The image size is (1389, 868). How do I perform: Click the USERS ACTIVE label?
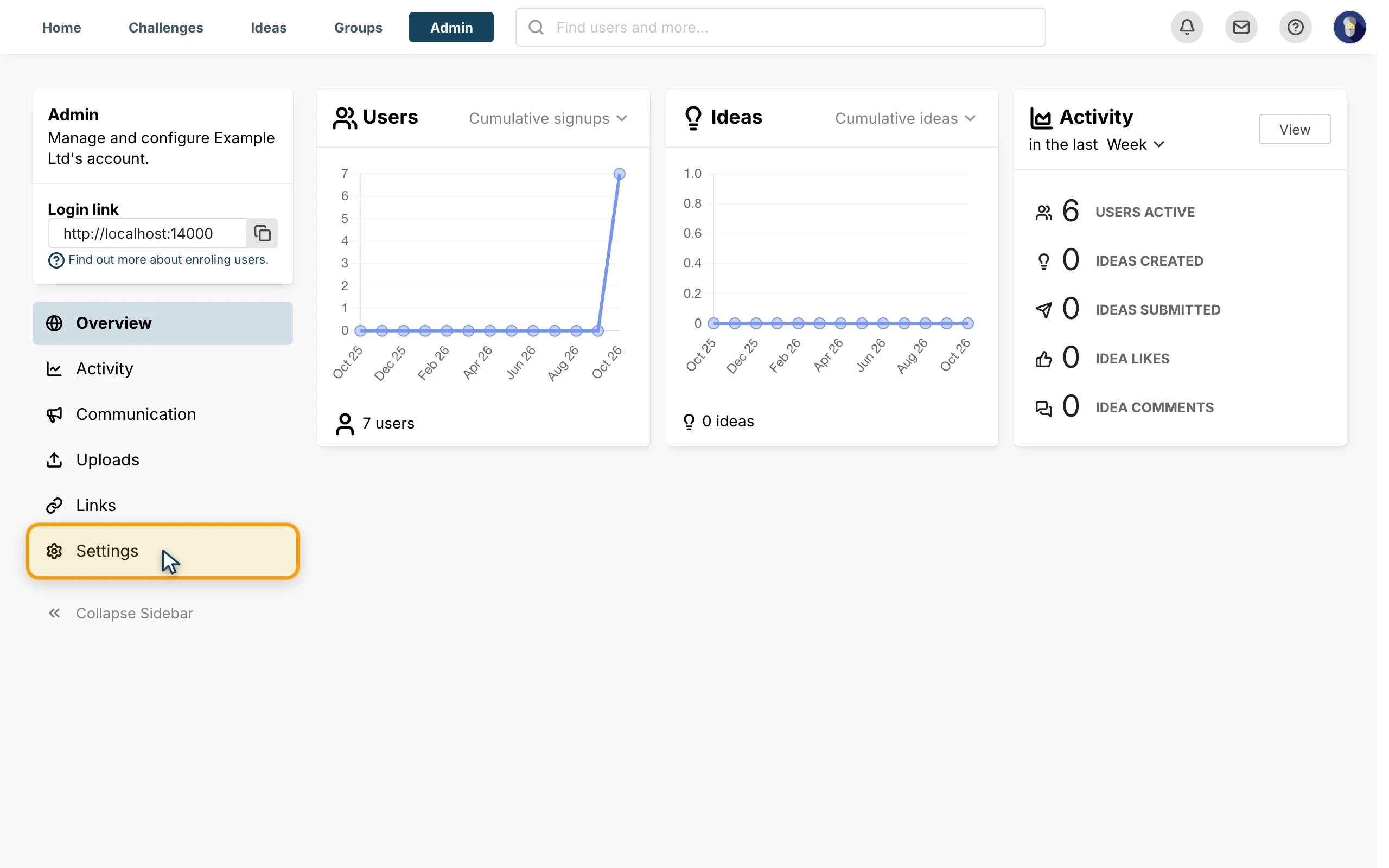point(1144,213)
